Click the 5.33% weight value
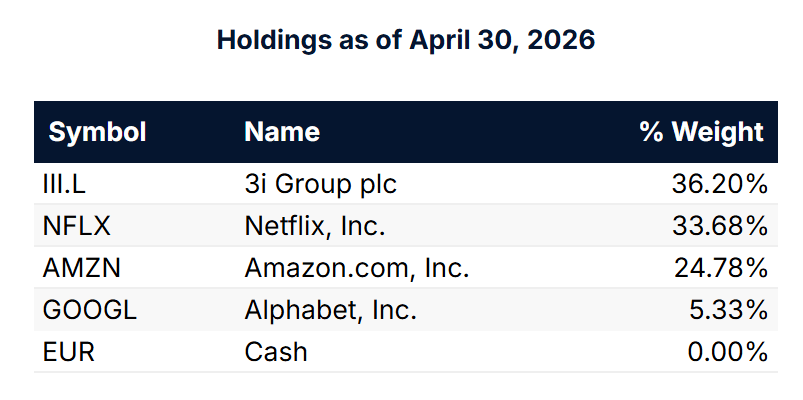This screenshot has width=803, height=400. 728,310
